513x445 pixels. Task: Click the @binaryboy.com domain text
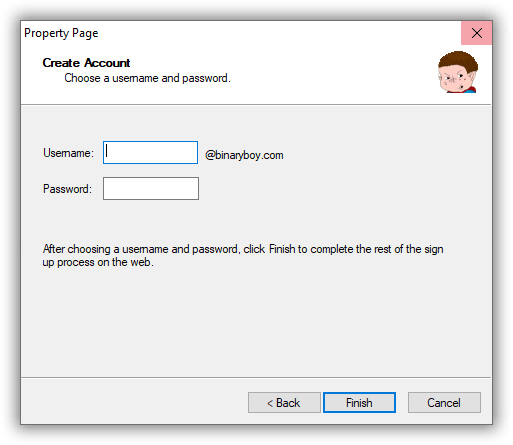(244, 155)
